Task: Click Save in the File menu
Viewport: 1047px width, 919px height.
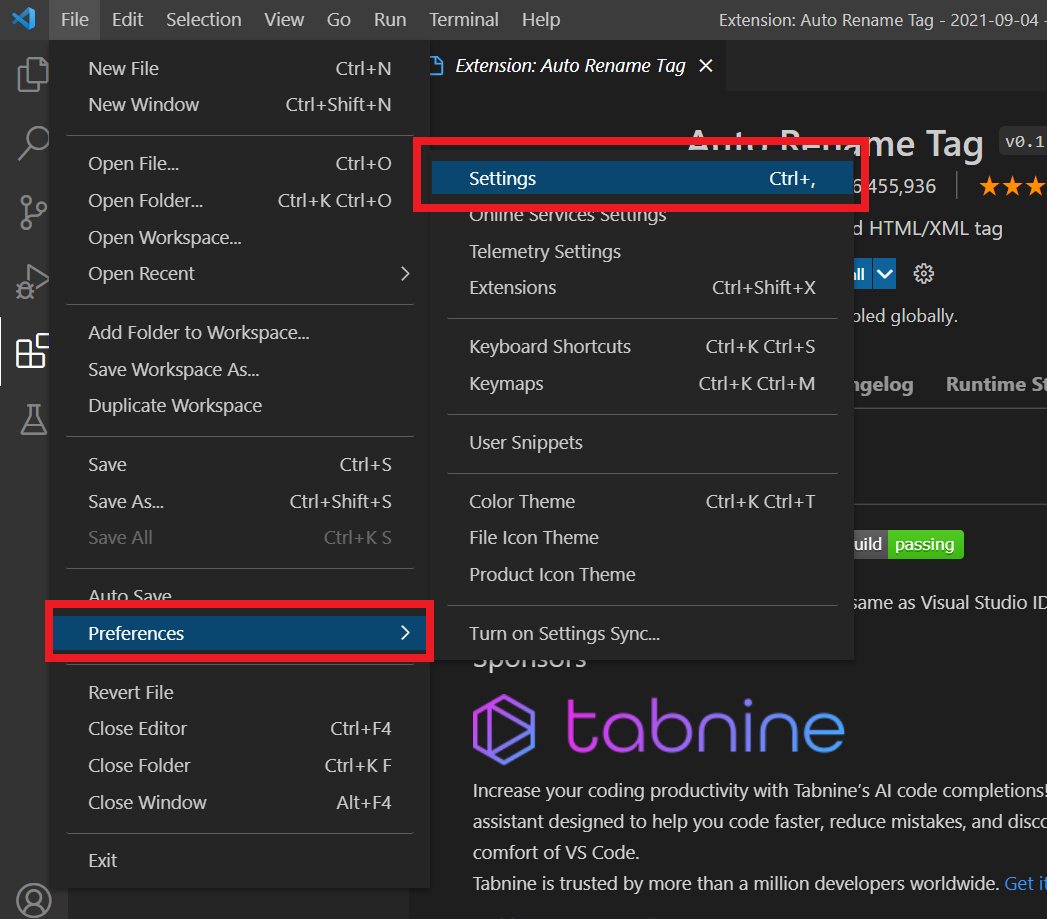Action: 240,465
